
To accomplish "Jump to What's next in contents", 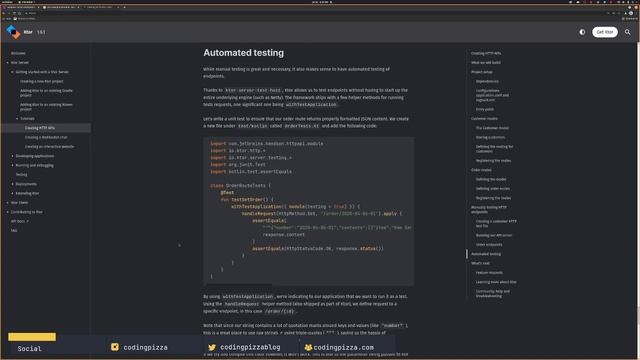I will [480, 263].
